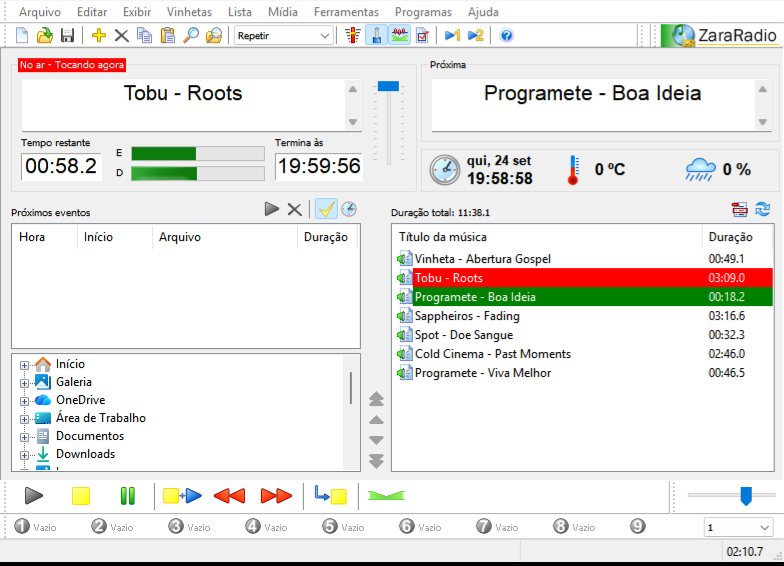
Task: Click the stop-then-play next button
Action: coord(182,496)
